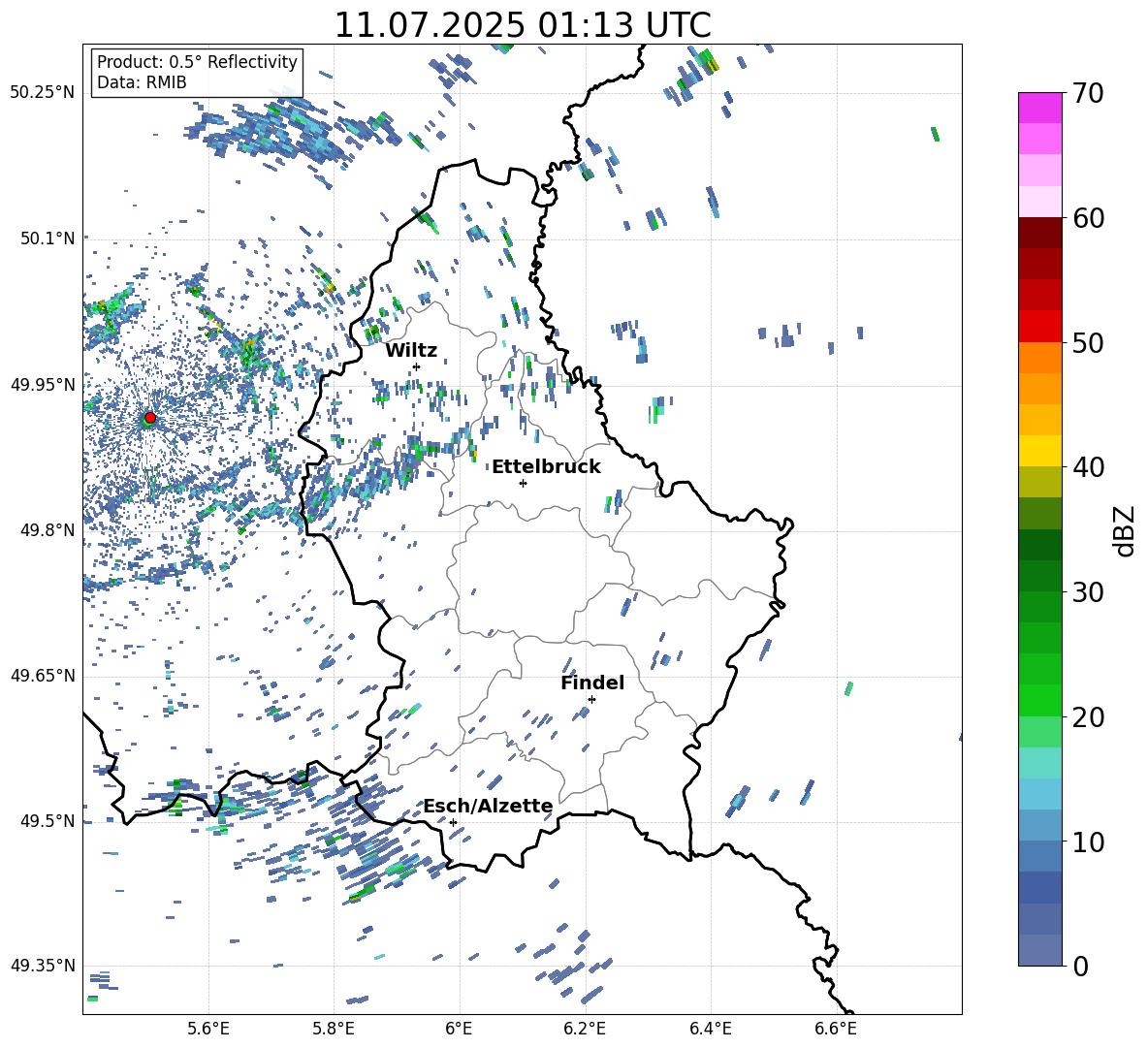This screenshot has height=1048, width=1148.
Task: Click the colorbar 10 tick label
Action: [x=1088, y=842]
